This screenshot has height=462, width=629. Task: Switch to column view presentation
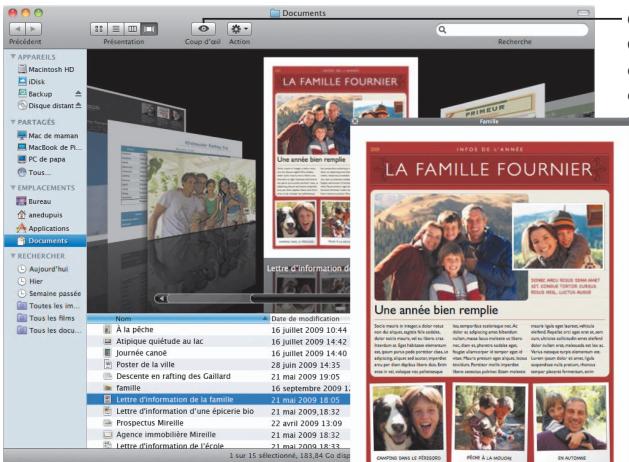point(132,29)
